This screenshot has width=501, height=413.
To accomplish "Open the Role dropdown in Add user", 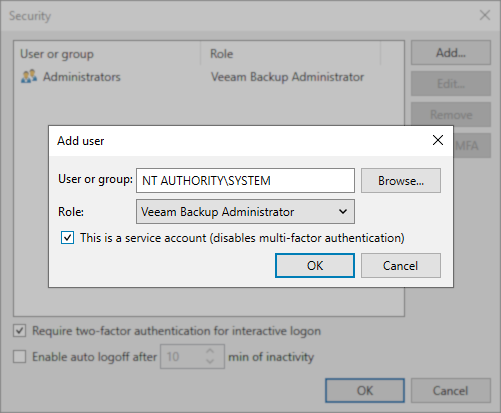I will point(245,212).
